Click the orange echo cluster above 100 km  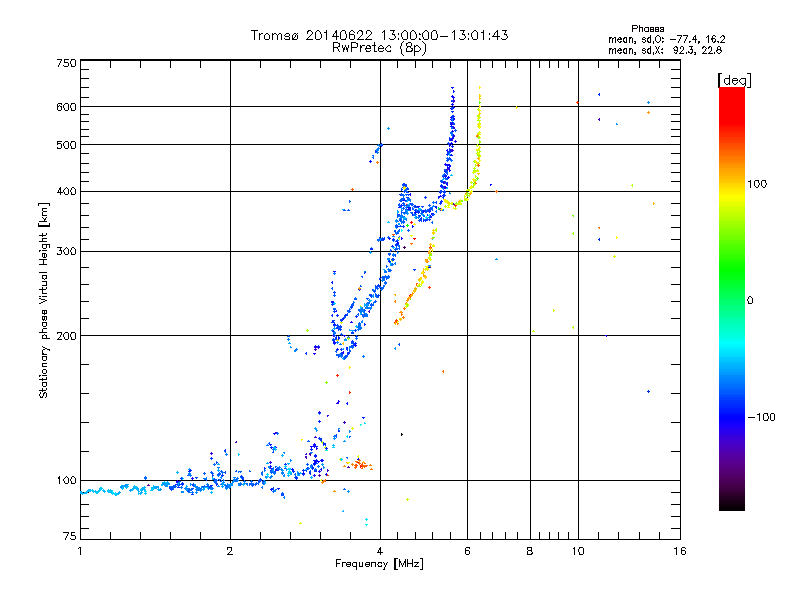pos(359,464)
